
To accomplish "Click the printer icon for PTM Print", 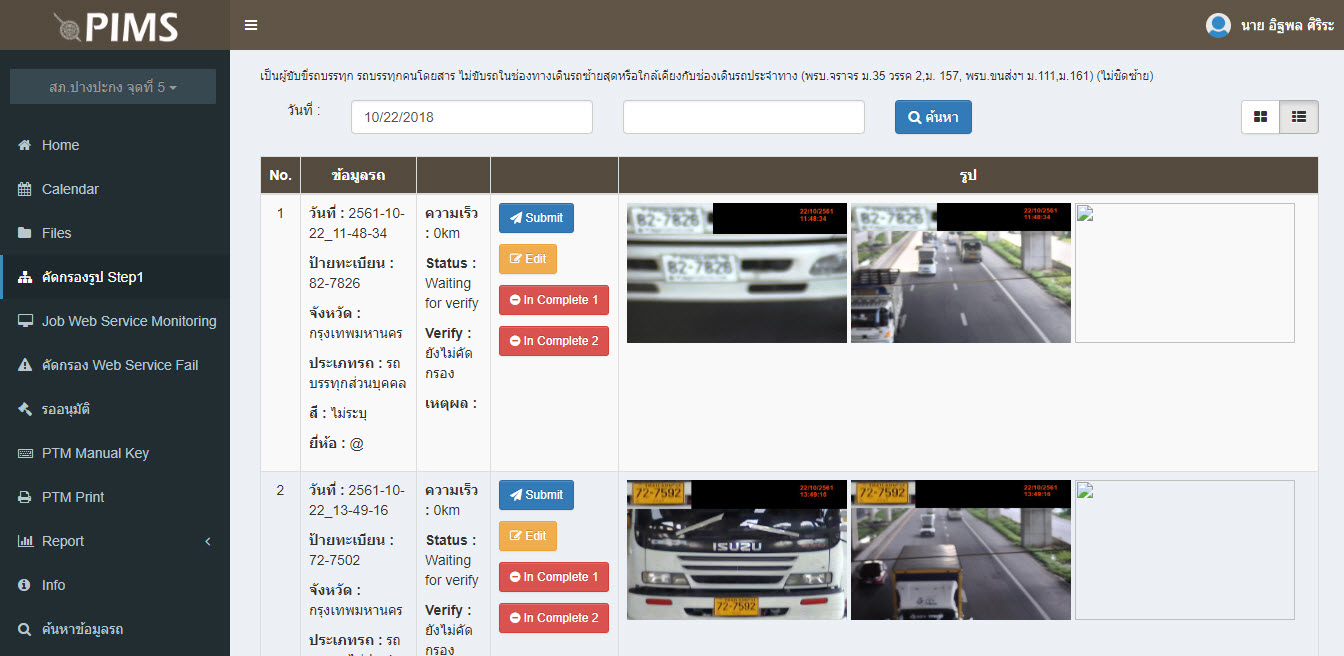I will tap(25, 497).
